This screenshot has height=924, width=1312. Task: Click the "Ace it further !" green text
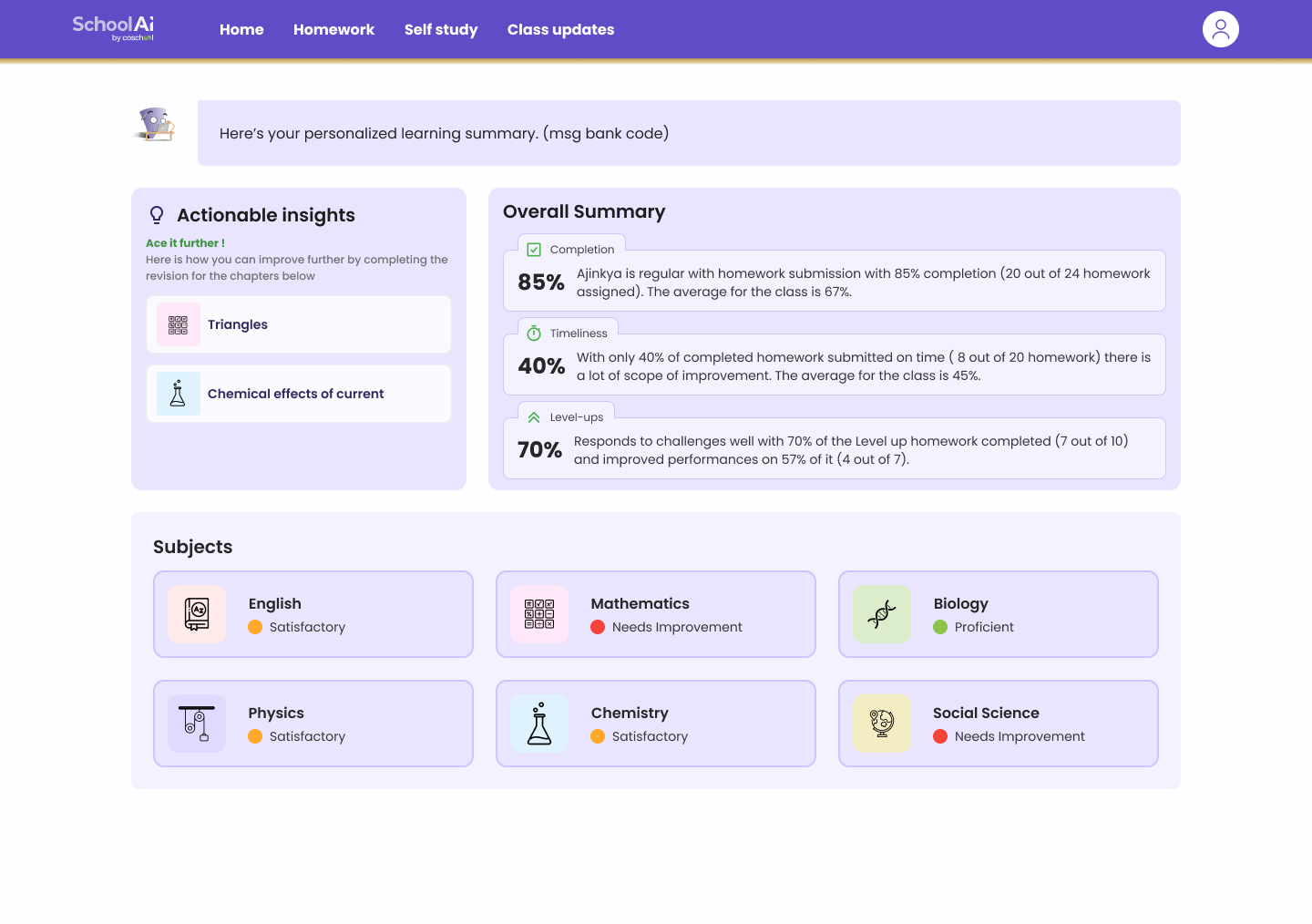coord(185,243)
